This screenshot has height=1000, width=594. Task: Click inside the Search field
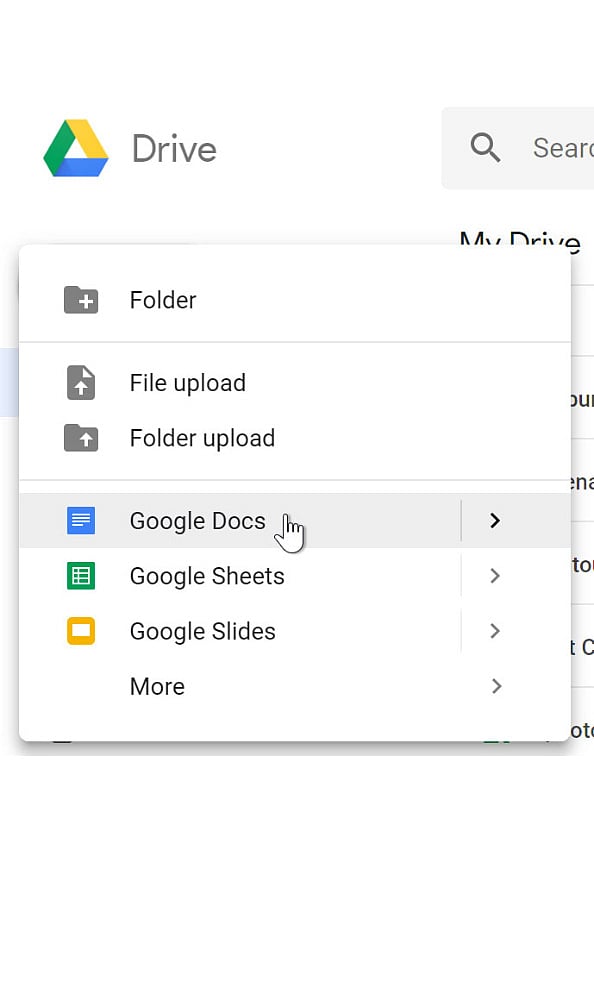coord(560,147)
